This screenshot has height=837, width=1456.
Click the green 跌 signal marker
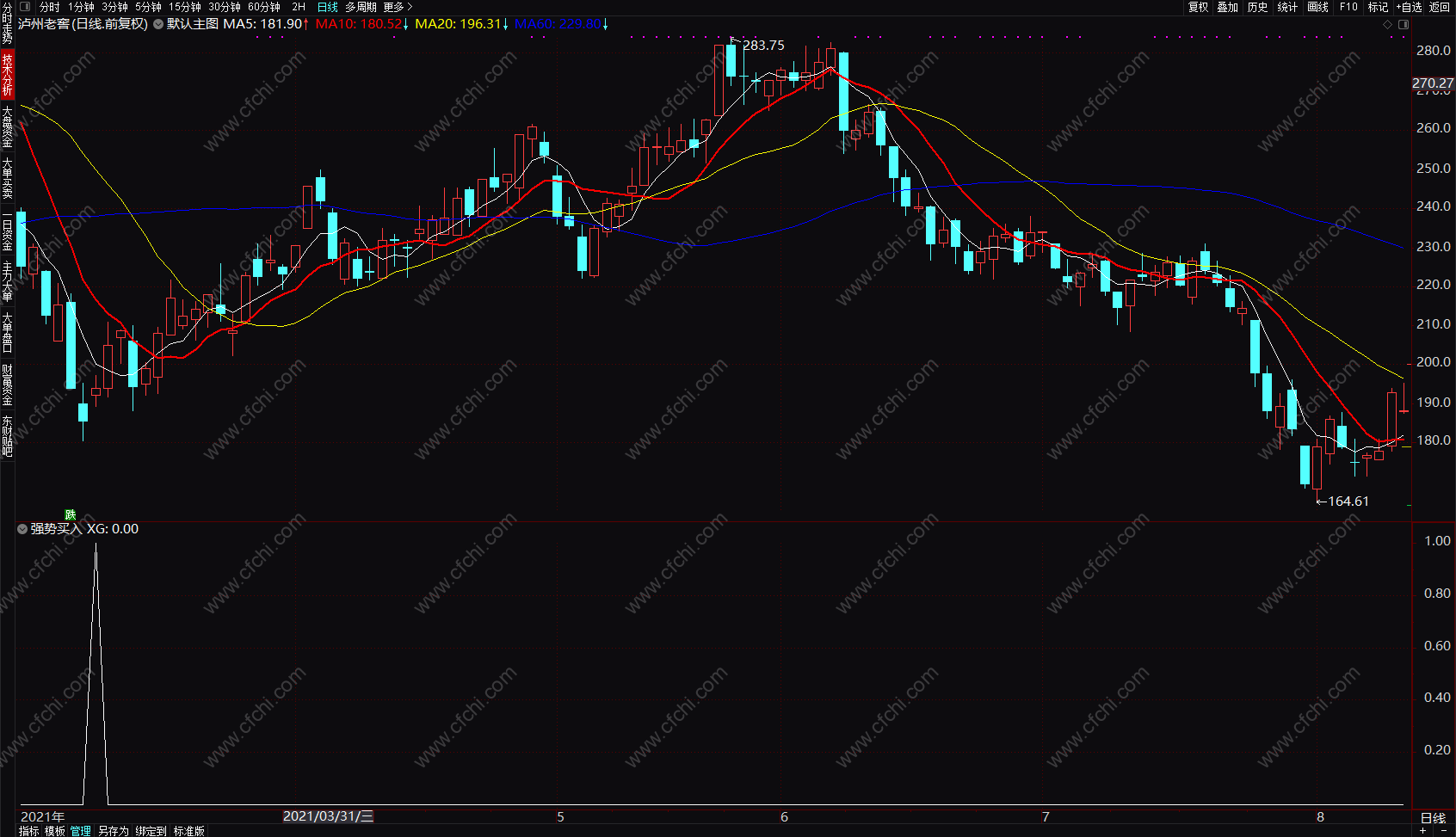click(71, 515)
